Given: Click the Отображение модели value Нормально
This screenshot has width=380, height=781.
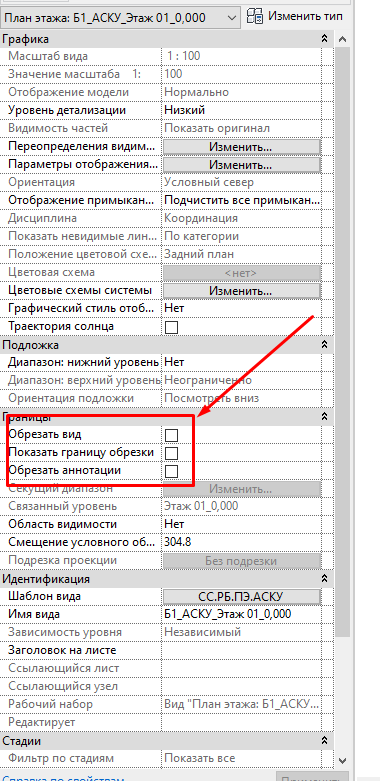Looking at the screenshot, I should point(242,92).
